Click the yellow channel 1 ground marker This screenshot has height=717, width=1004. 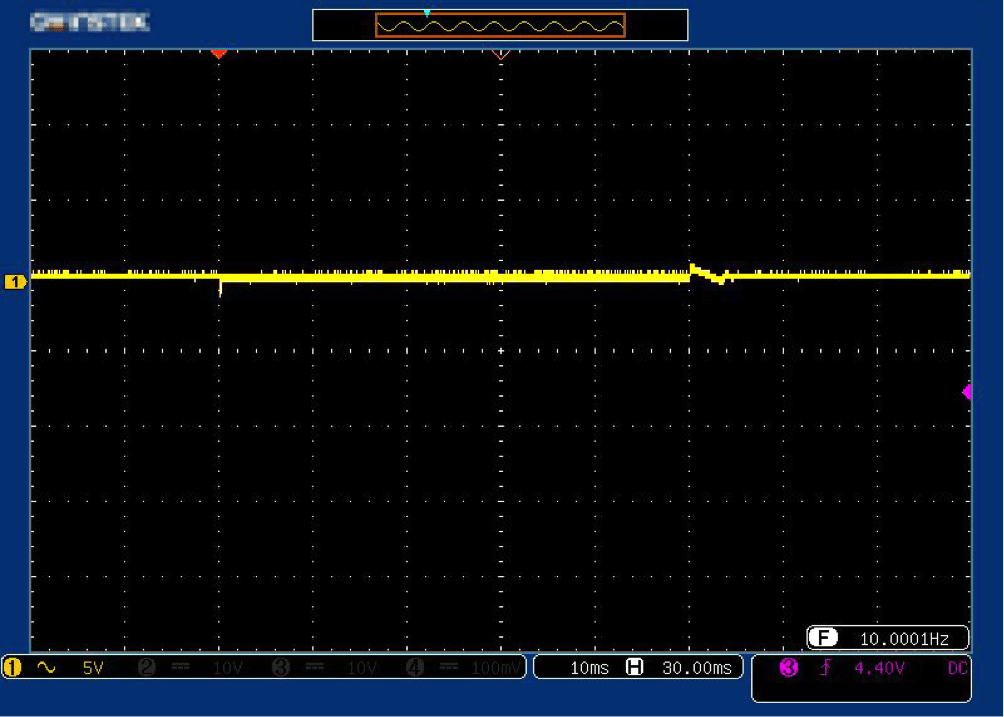(x=15, y=282)
